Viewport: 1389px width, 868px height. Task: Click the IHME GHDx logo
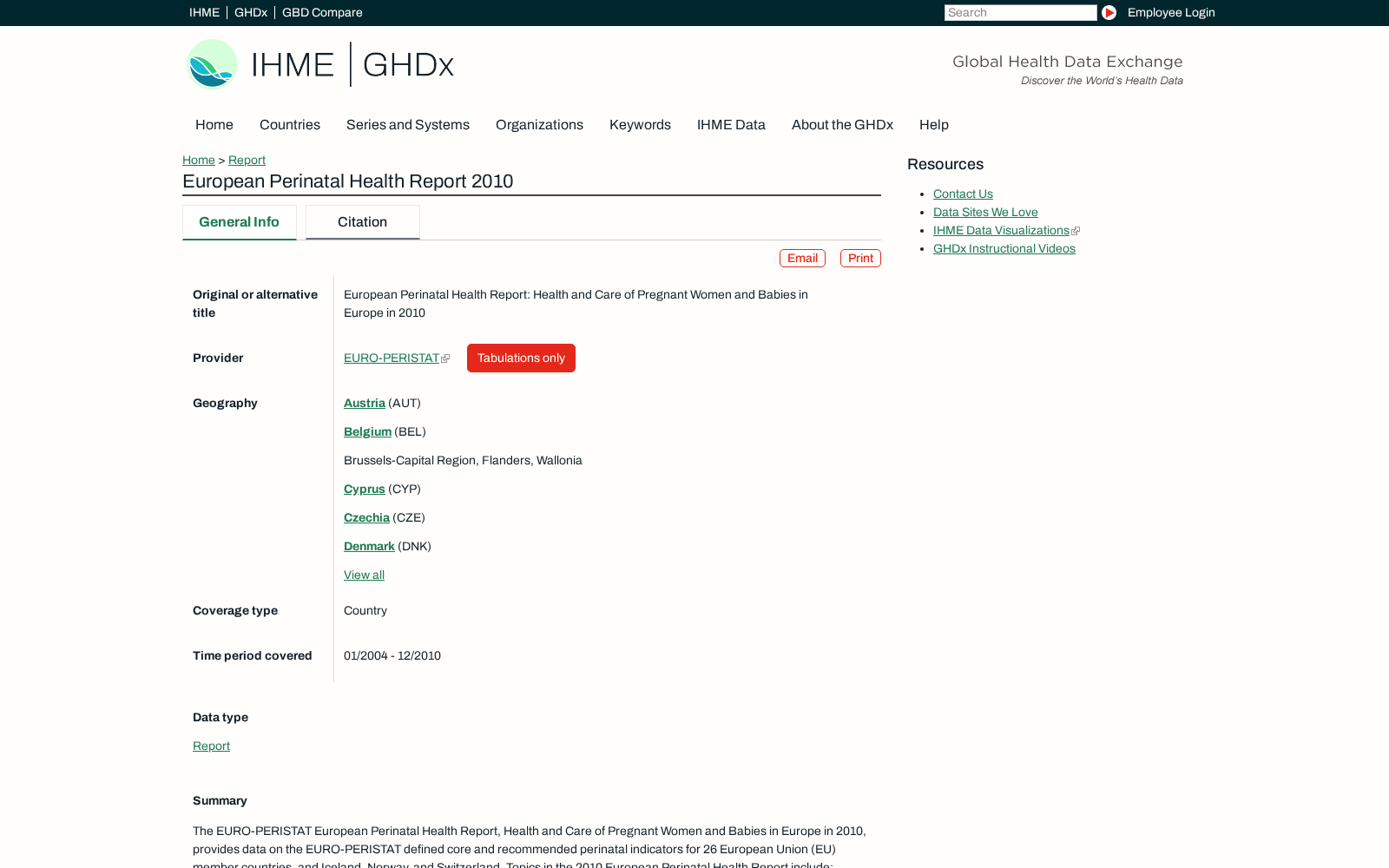click(320, 64)
